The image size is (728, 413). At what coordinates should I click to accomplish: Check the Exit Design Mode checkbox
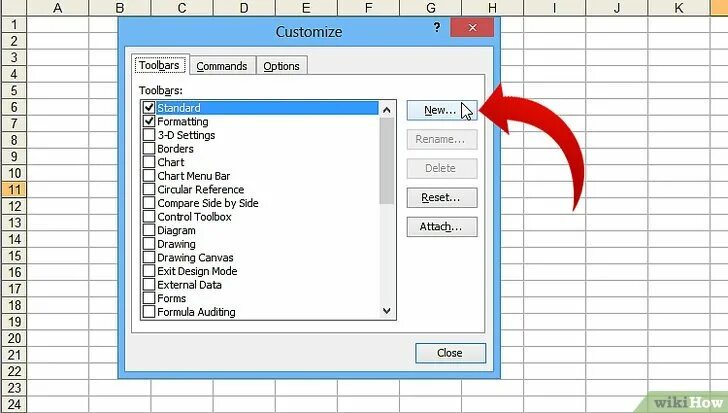[x=149, y=271]
